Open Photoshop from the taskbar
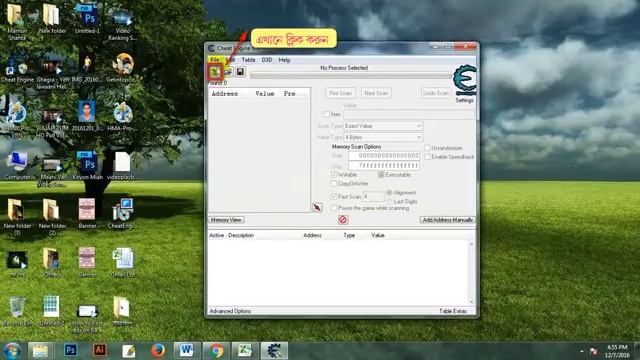The width and height of the screenshot is (640, 360). (70, 350)
